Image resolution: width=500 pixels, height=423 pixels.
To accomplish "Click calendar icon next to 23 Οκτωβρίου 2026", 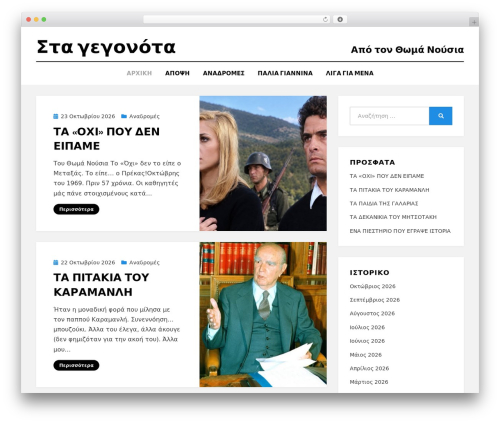I will click(x=56, y=116).
